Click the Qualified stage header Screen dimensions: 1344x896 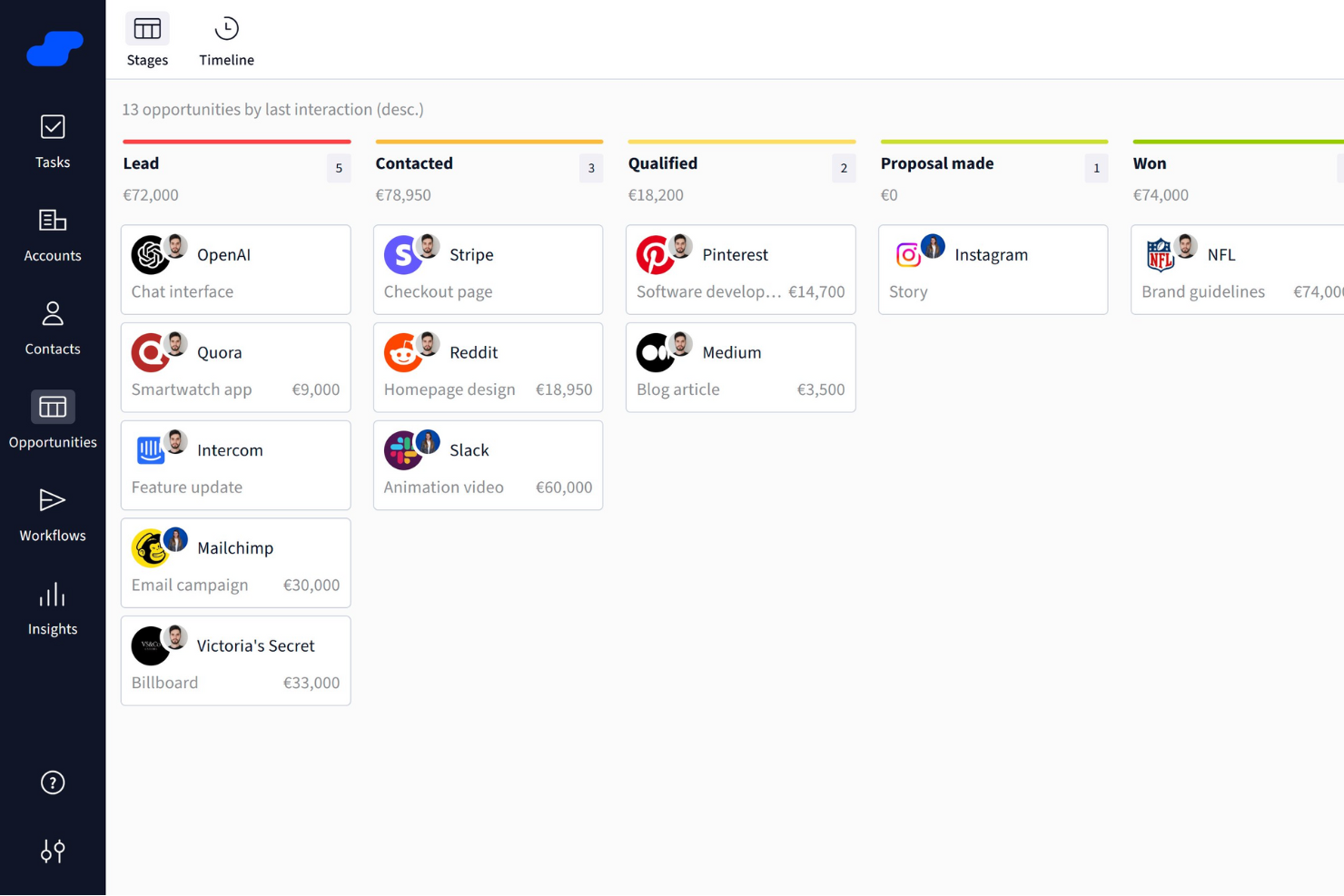[662, 163]
